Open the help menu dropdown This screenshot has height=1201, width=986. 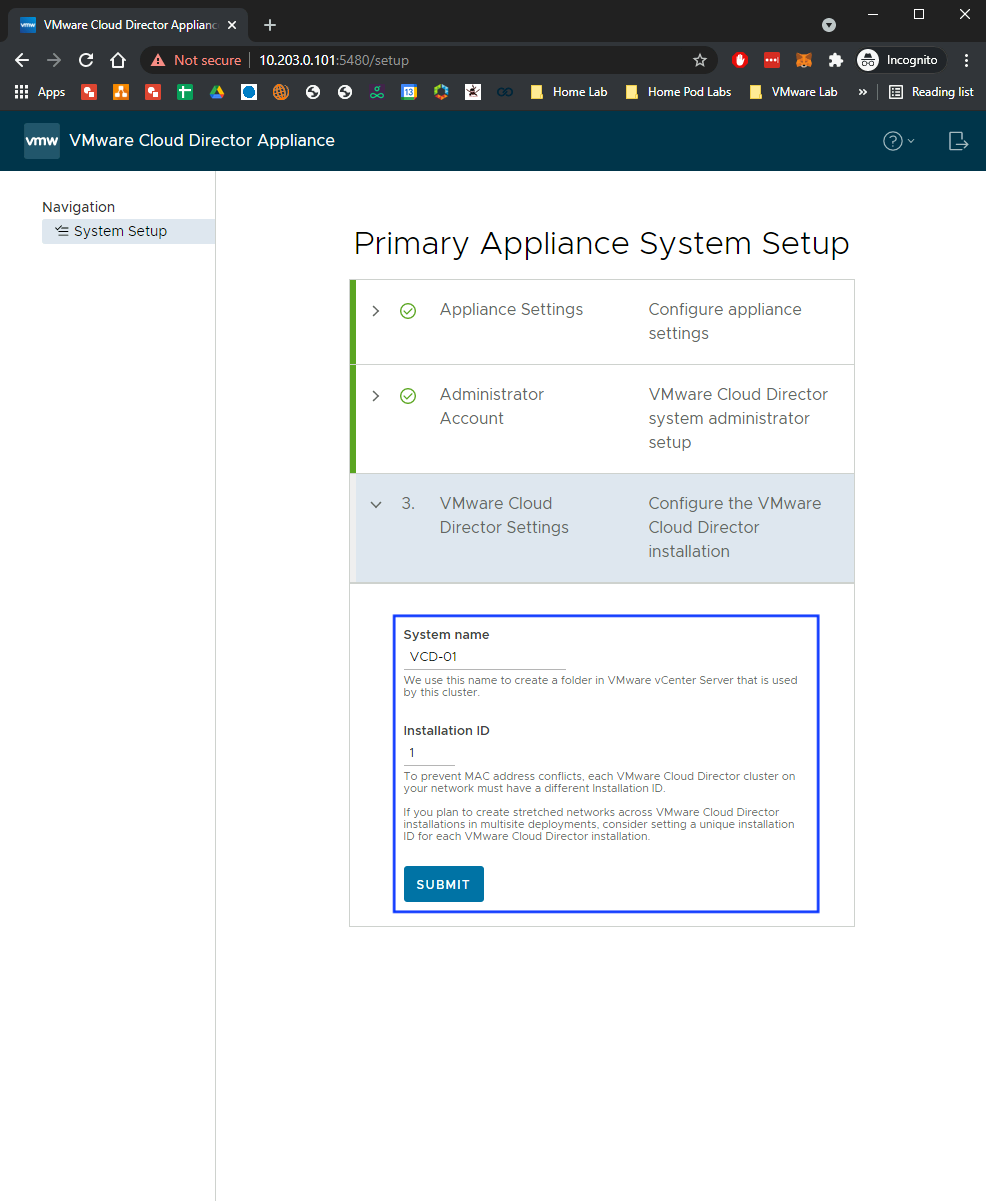pos(898,141)
